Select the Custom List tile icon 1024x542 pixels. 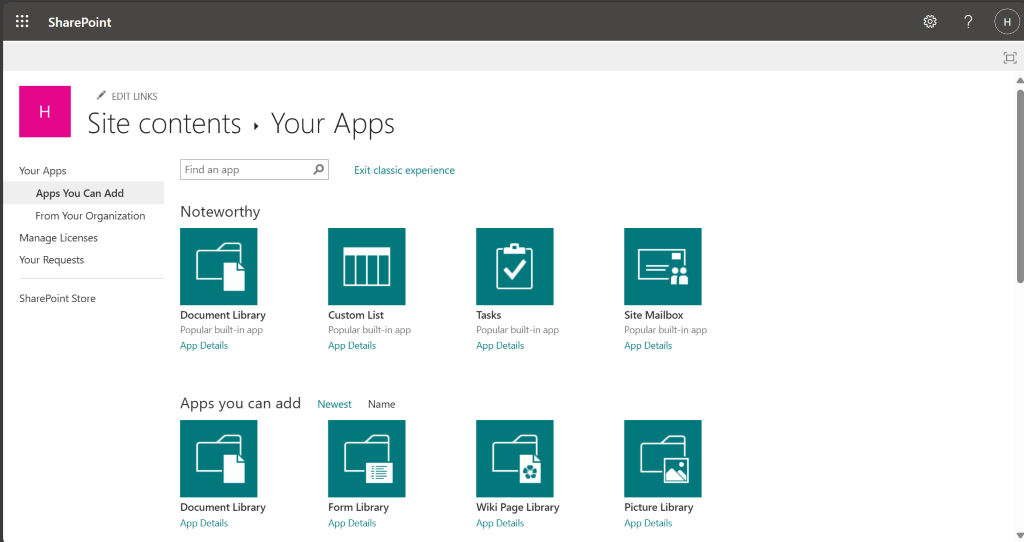pyautogui.click(x=366, y=266)
